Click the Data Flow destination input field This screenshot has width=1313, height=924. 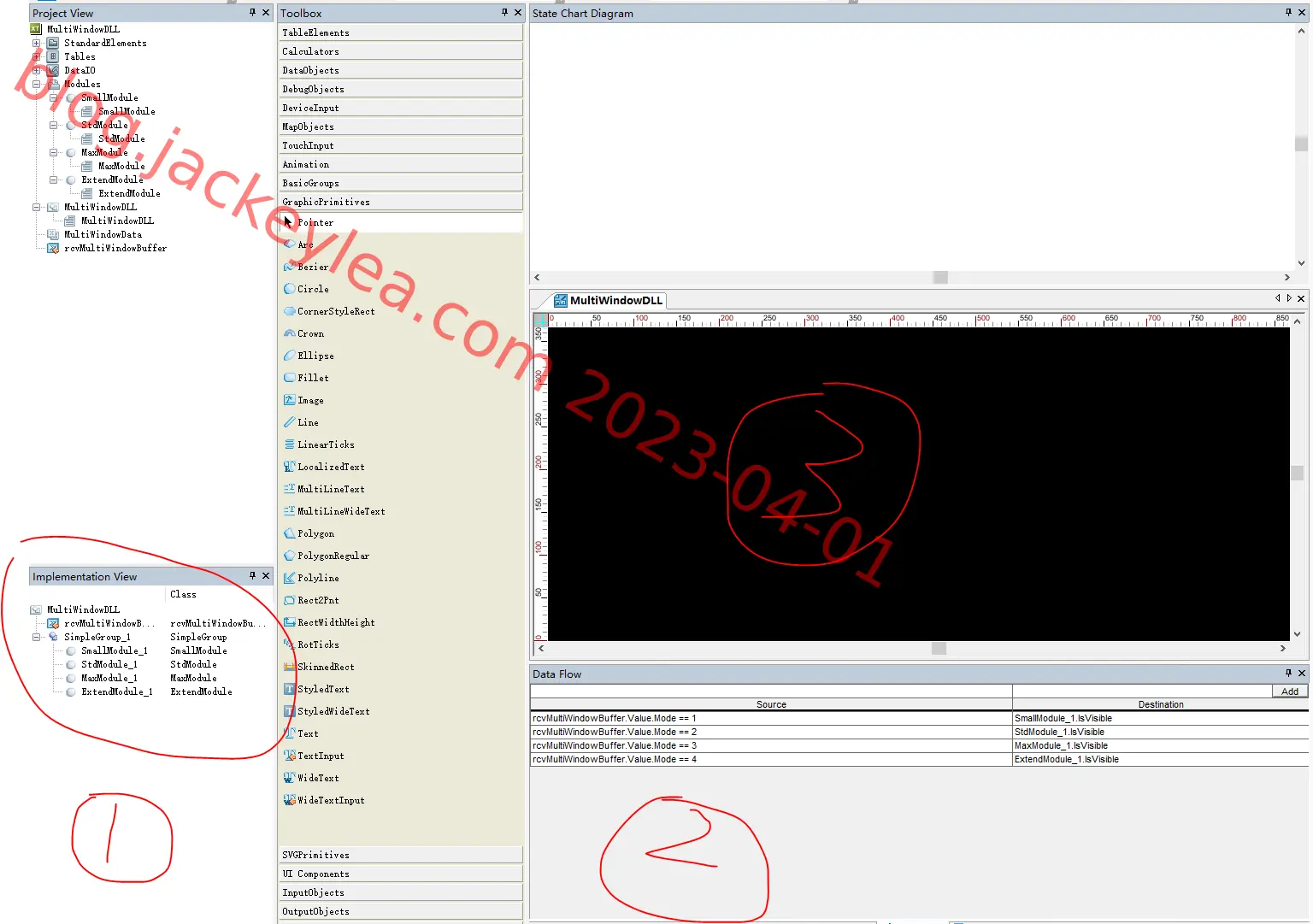point(1142,691)
